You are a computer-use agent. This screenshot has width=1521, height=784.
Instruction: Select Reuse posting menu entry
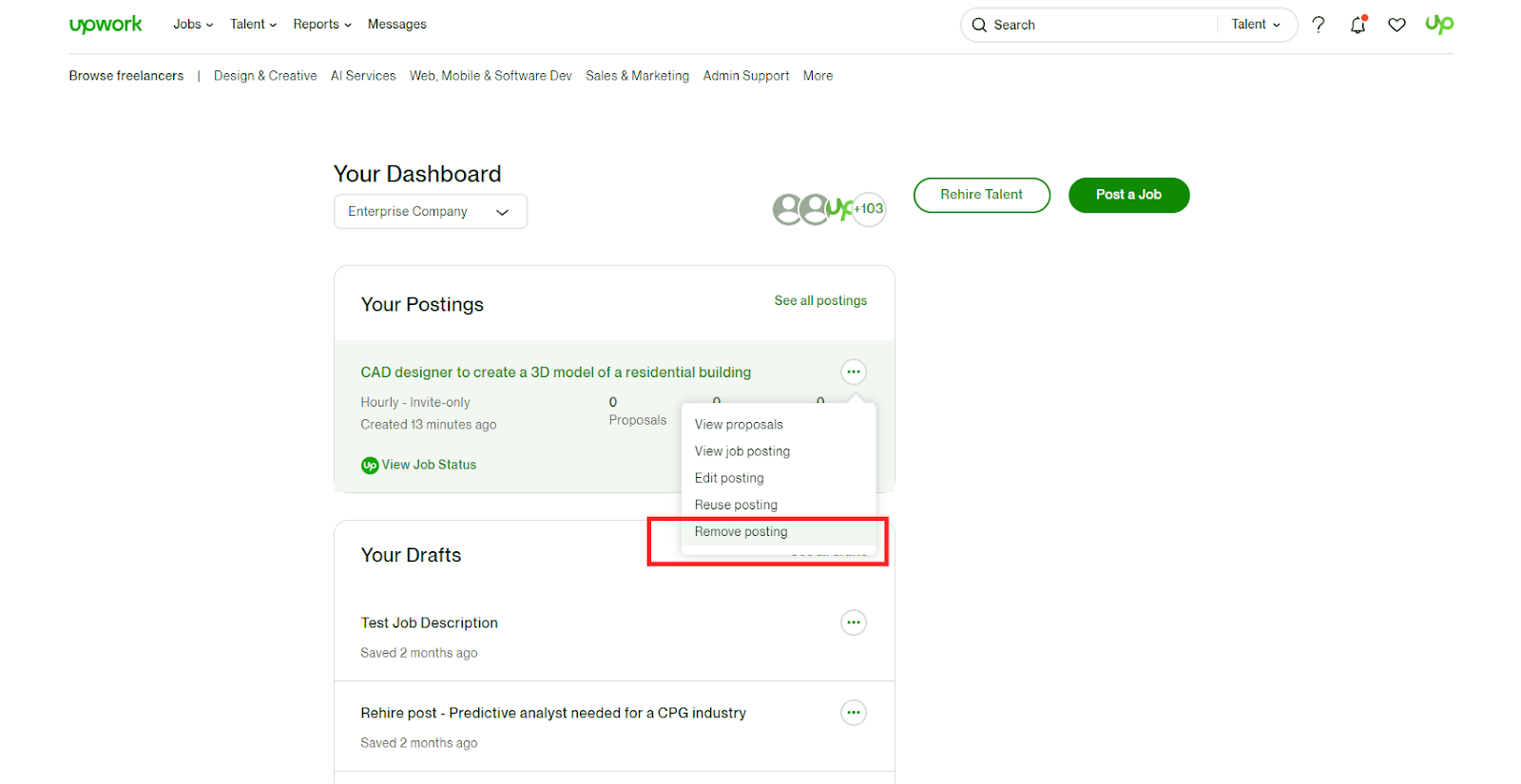[x=736, y=505]
